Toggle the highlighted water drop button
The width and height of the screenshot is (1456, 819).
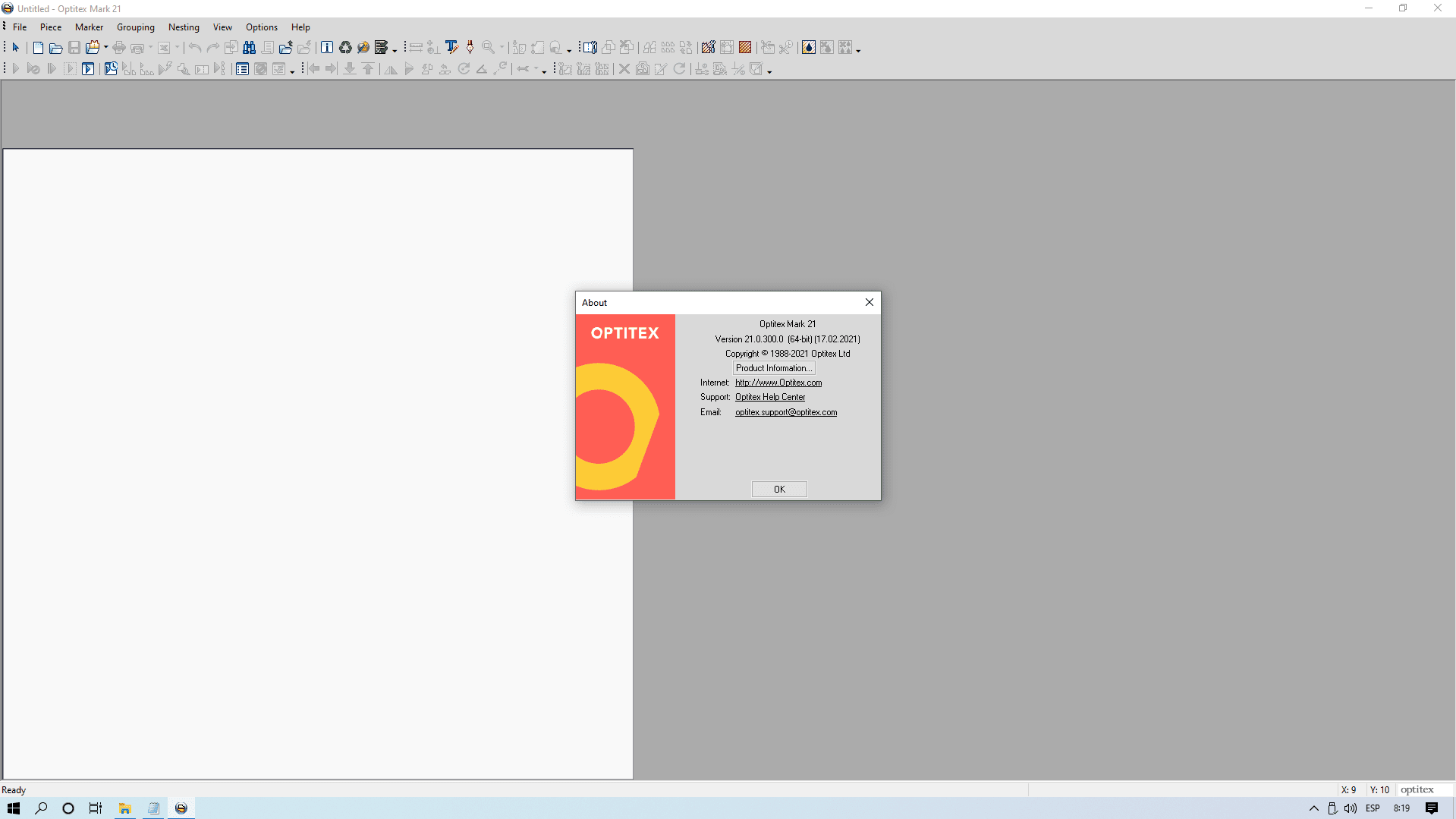(x=809, y=48)
